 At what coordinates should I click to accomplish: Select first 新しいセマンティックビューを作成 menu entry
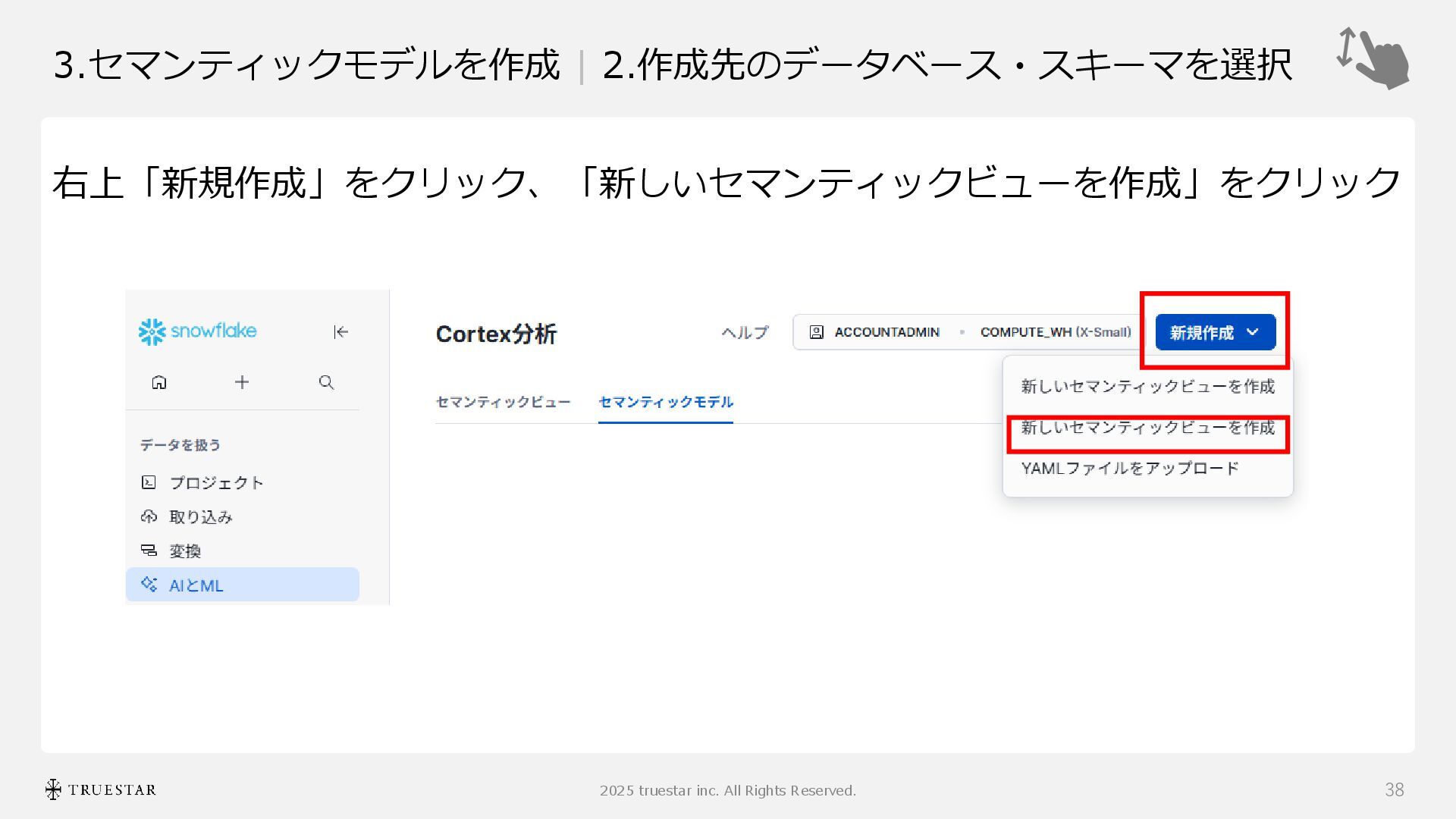coord(1147,387)
